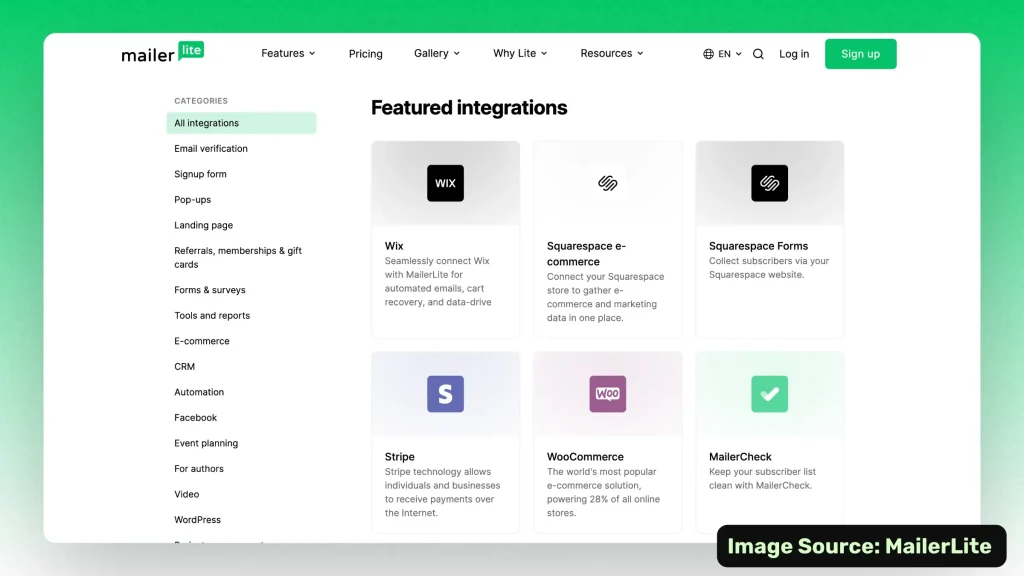Image resolution: width=1024 pixels, height=576 pixels.
Task: Click the Squarespace e-commerce logo icon
Action: (607, 183)
